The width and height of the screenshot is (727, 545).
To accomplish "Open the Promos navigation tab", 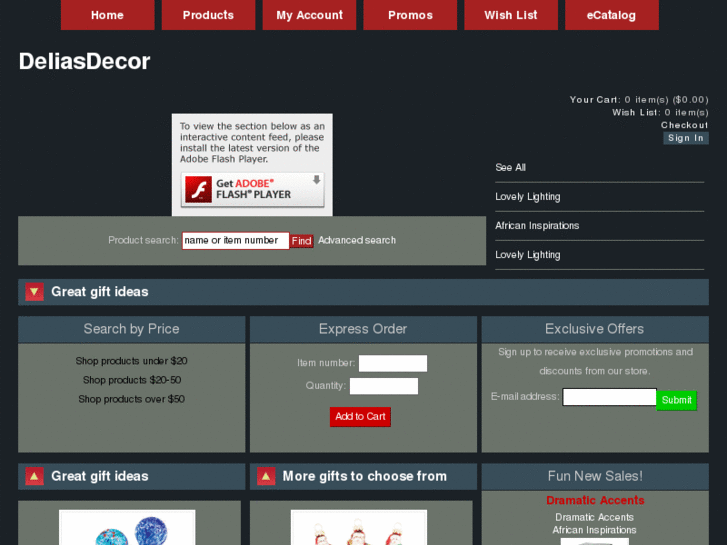I will pyautogui.click(x=410, y=15).
